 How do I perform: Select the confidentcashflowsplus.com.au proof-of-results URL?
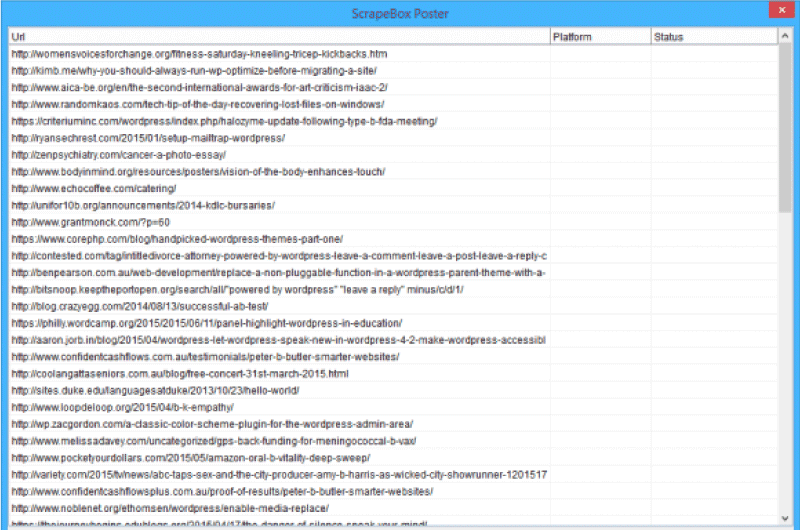coord(222,492)
